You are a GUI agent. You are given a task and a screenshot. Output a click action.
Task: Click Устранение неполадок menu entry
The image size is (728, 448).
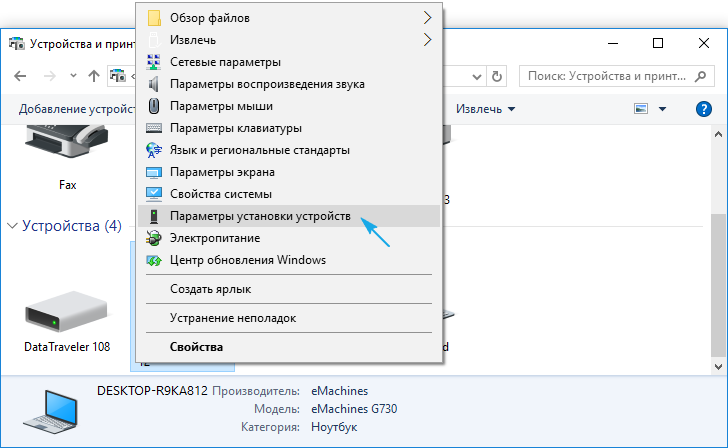point(232,318)
